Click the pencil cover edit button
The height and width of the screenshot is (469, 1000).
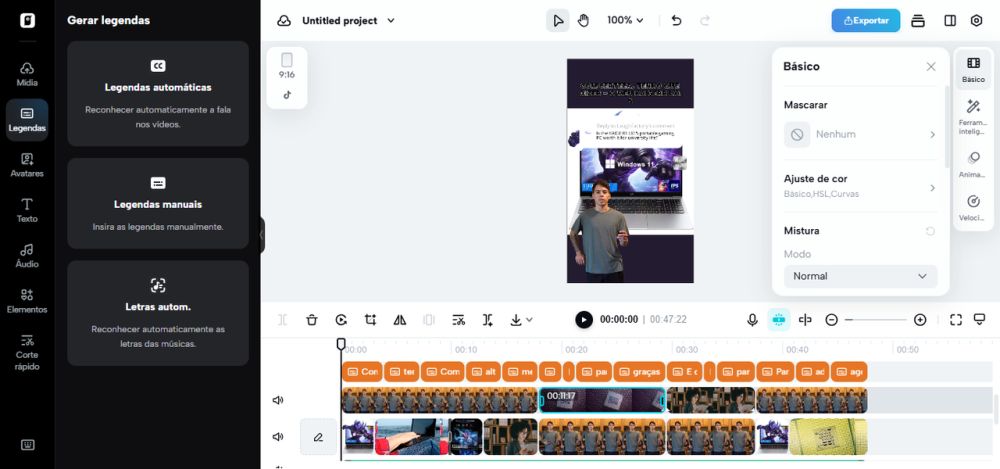(318, 437)
